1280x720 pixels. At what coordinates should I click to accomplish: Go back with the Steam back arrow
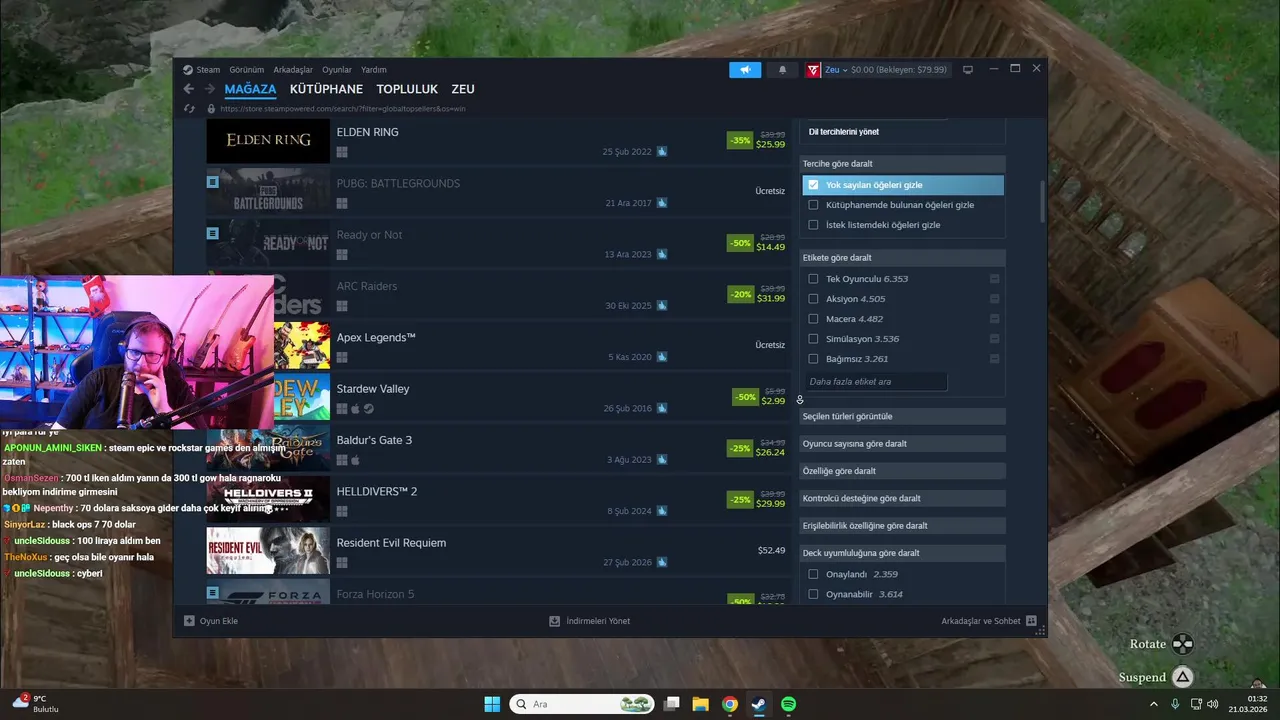pos(188,89)
